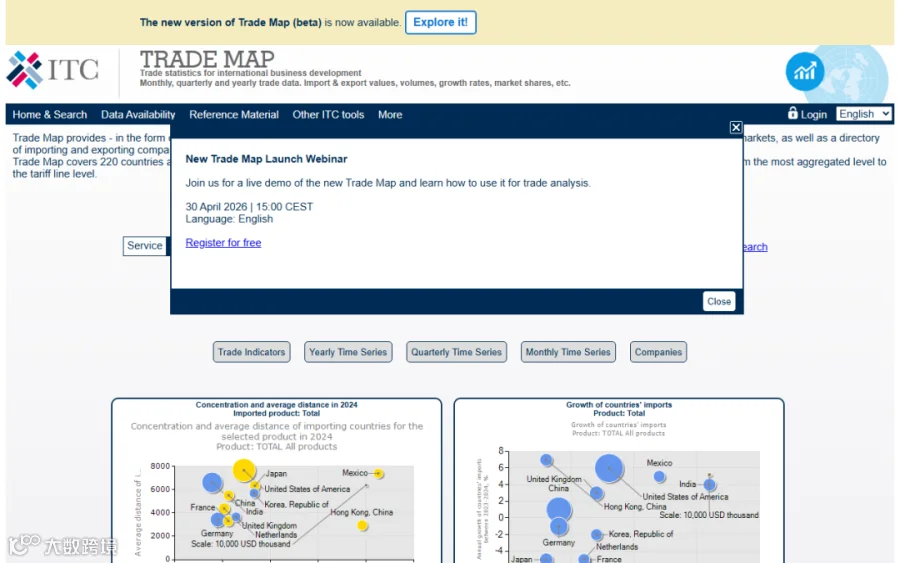The height and width of the screenshot is (563, 900).
Task: Open the More menu
Action: (390, 115)
